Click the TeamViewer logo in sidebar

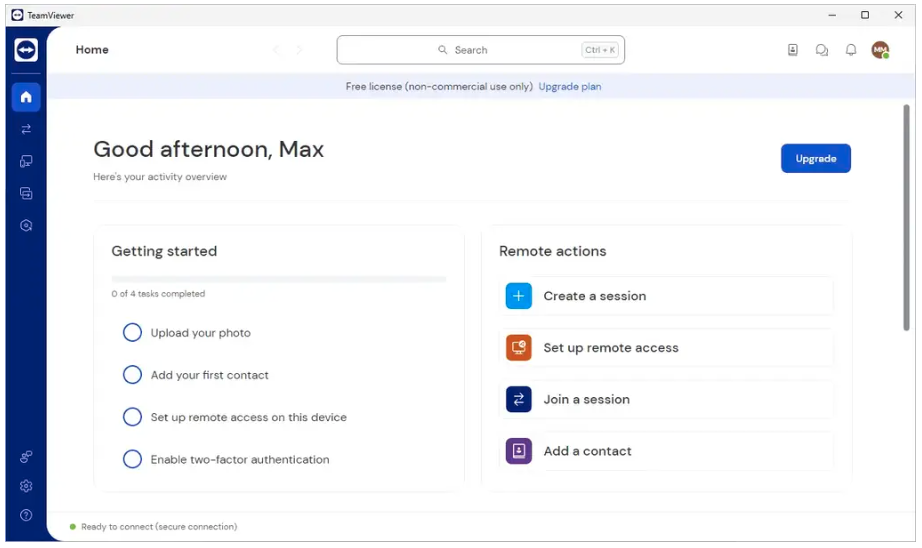click(26, 50)
